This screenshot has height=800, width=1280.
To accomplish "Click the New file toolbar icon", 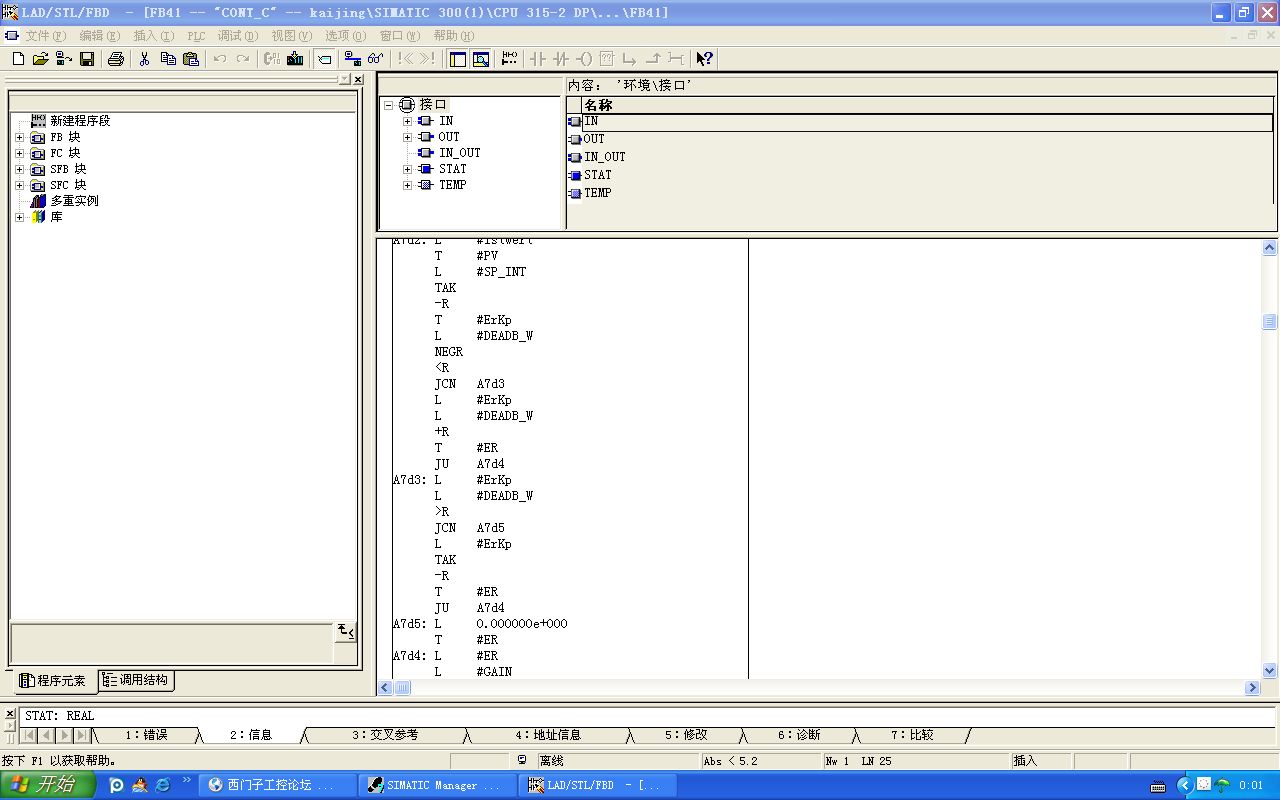I will coord(18,59).
